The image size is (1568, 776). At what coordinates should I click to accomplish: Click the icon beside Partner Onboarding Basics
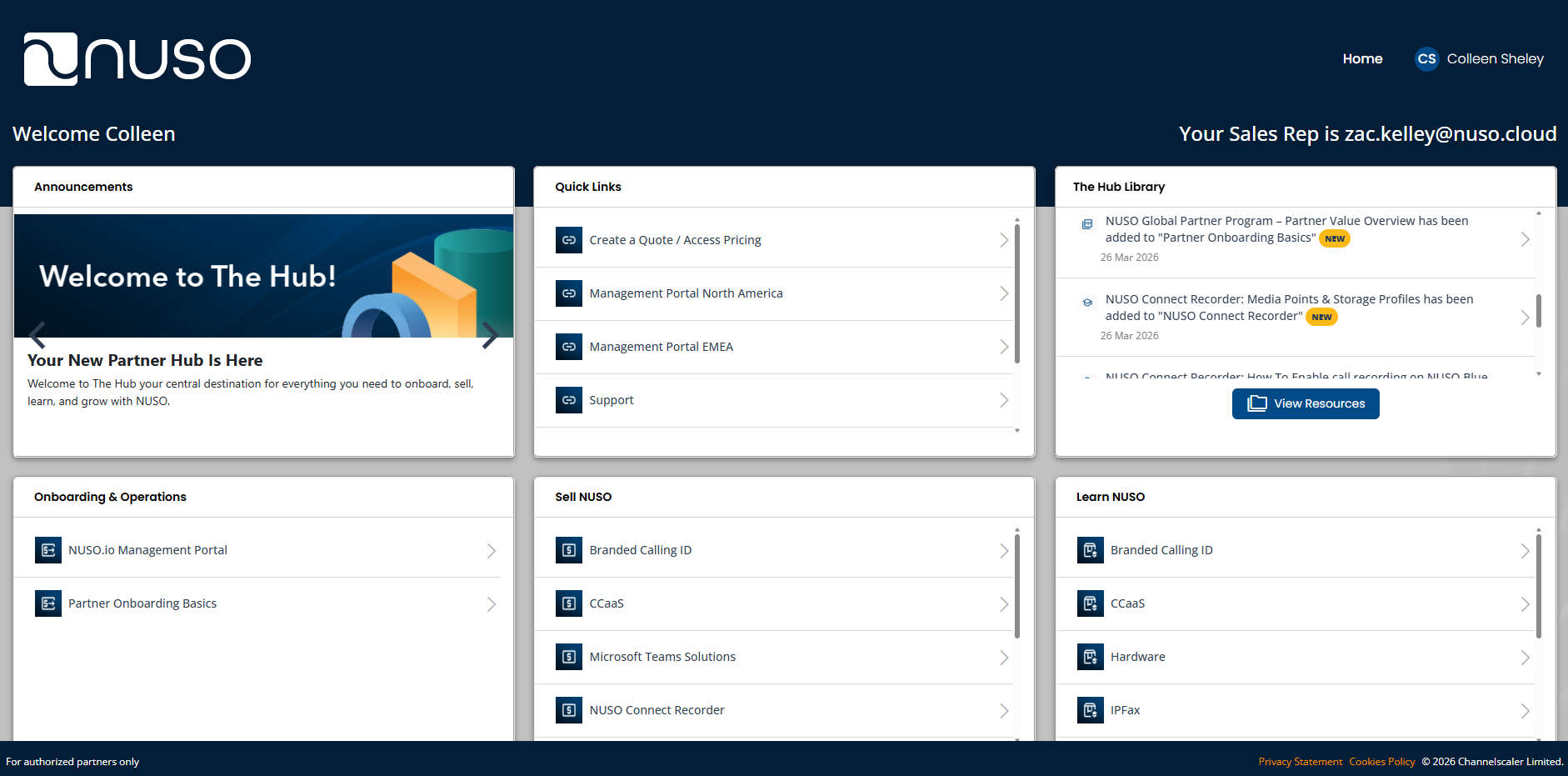point(48,603)
